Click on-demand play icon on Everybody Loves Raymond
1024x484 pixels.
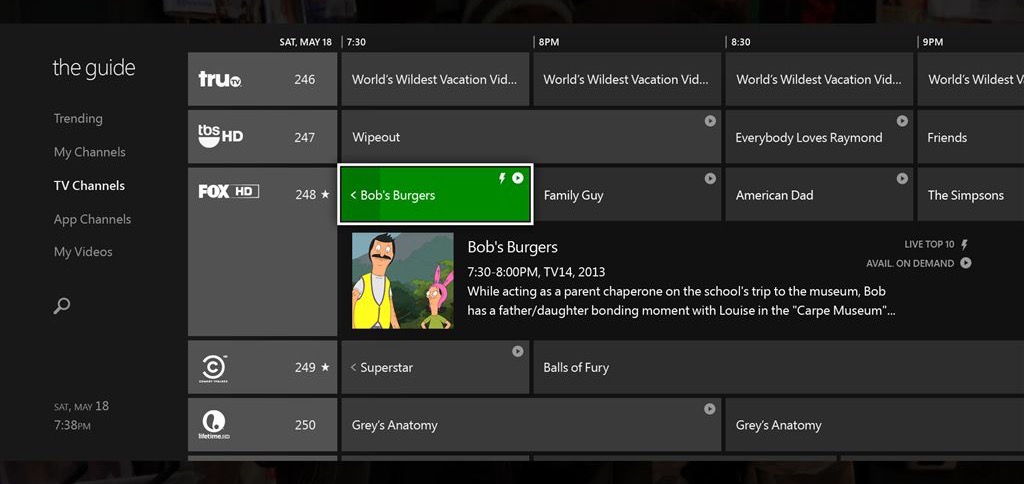902,121
